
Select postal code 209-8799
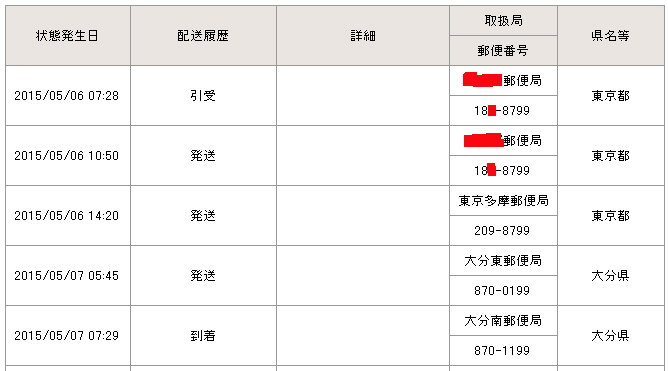coord(503,231)
